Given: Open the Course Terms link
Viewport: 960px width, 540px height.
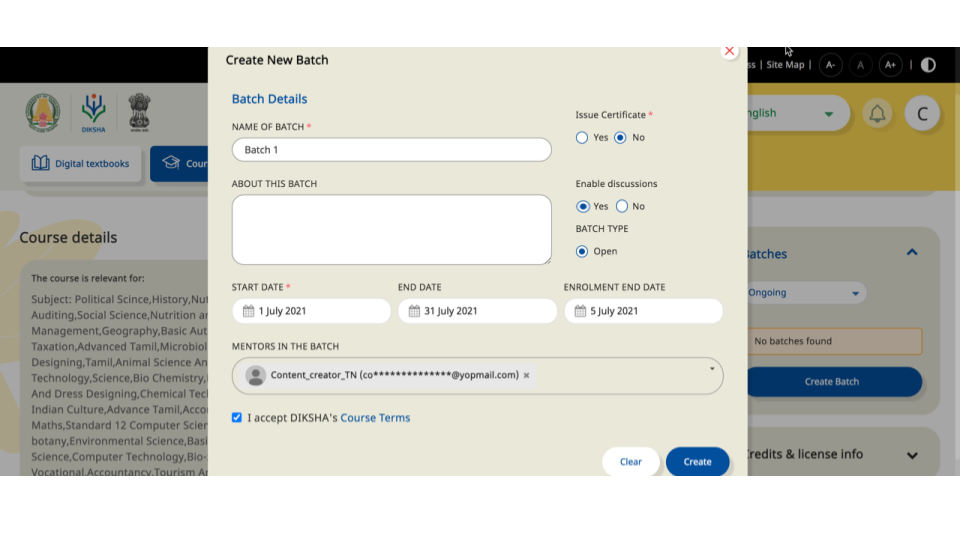Looking at the screenshot, I should pyautogui.click(x=375, y=418).
